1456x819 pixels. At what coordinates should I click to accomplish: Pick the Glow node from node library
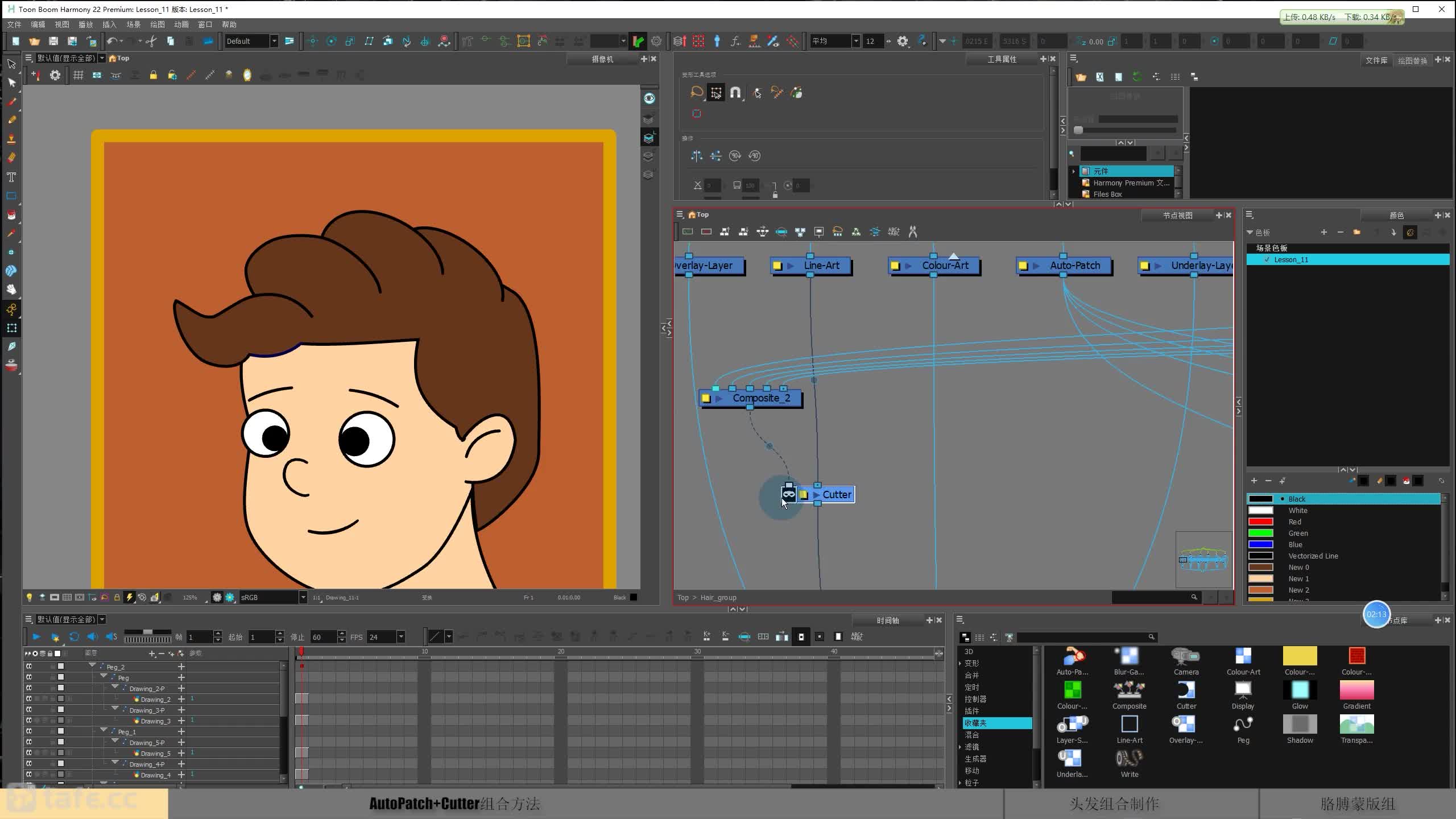1300,695
